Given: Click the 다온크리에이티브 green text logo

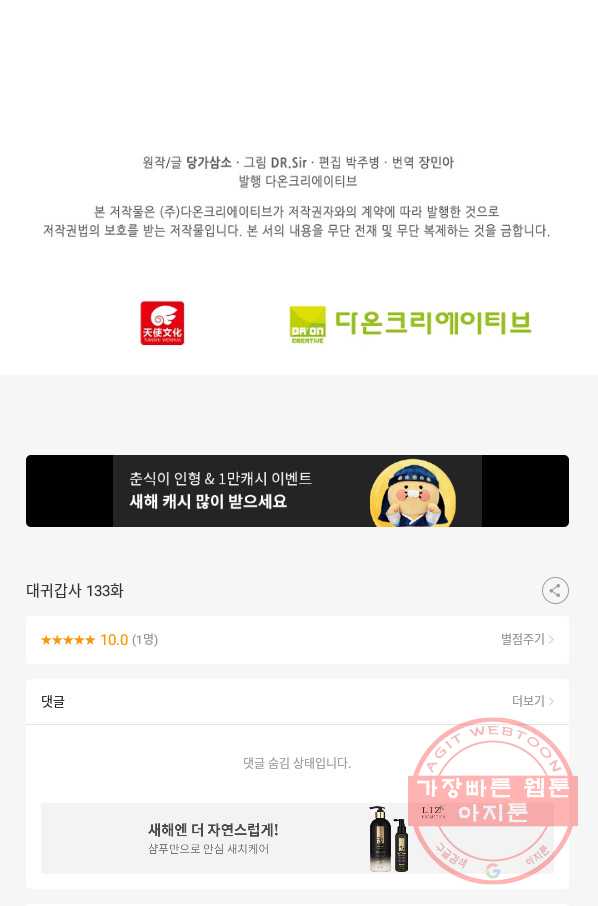Looking at the screenshot, I should 433,322.
